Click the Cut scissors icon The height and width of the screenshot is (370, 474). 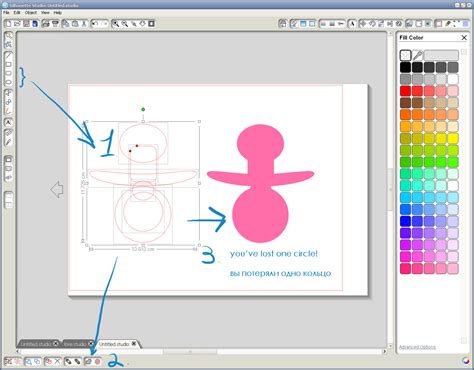pos(84,24)
